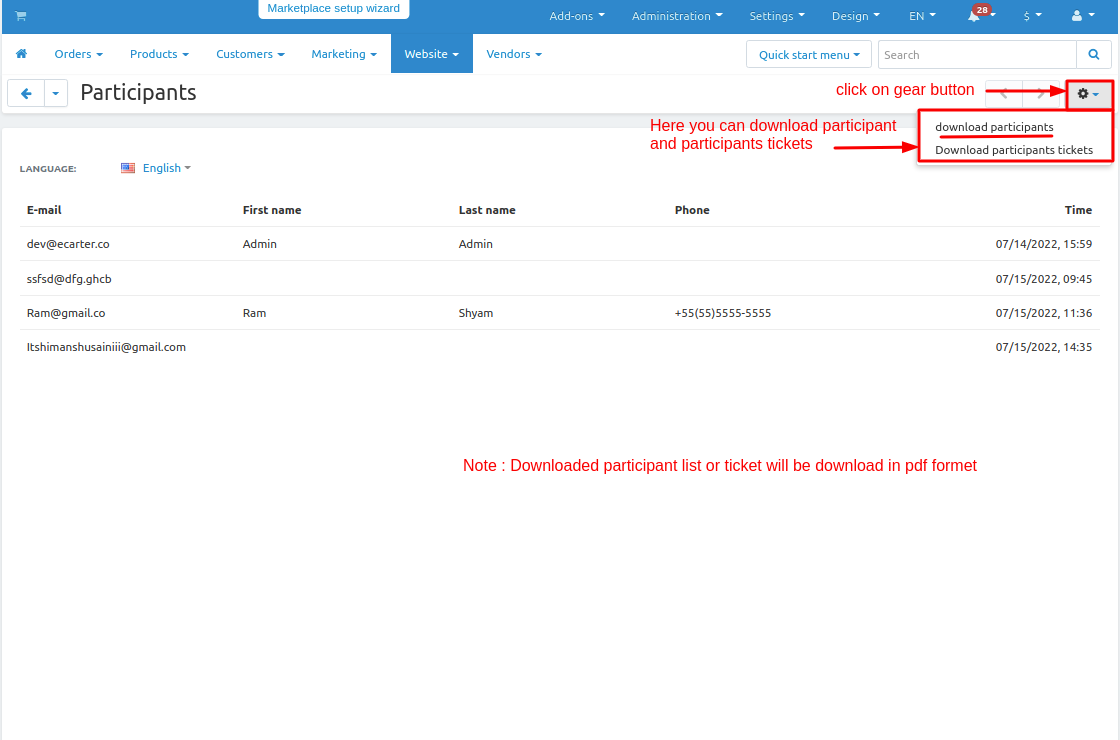Click the shopping cart icon in top bar
The height and width of the screenshot is (740, 1120).
[x=20, y=16]
